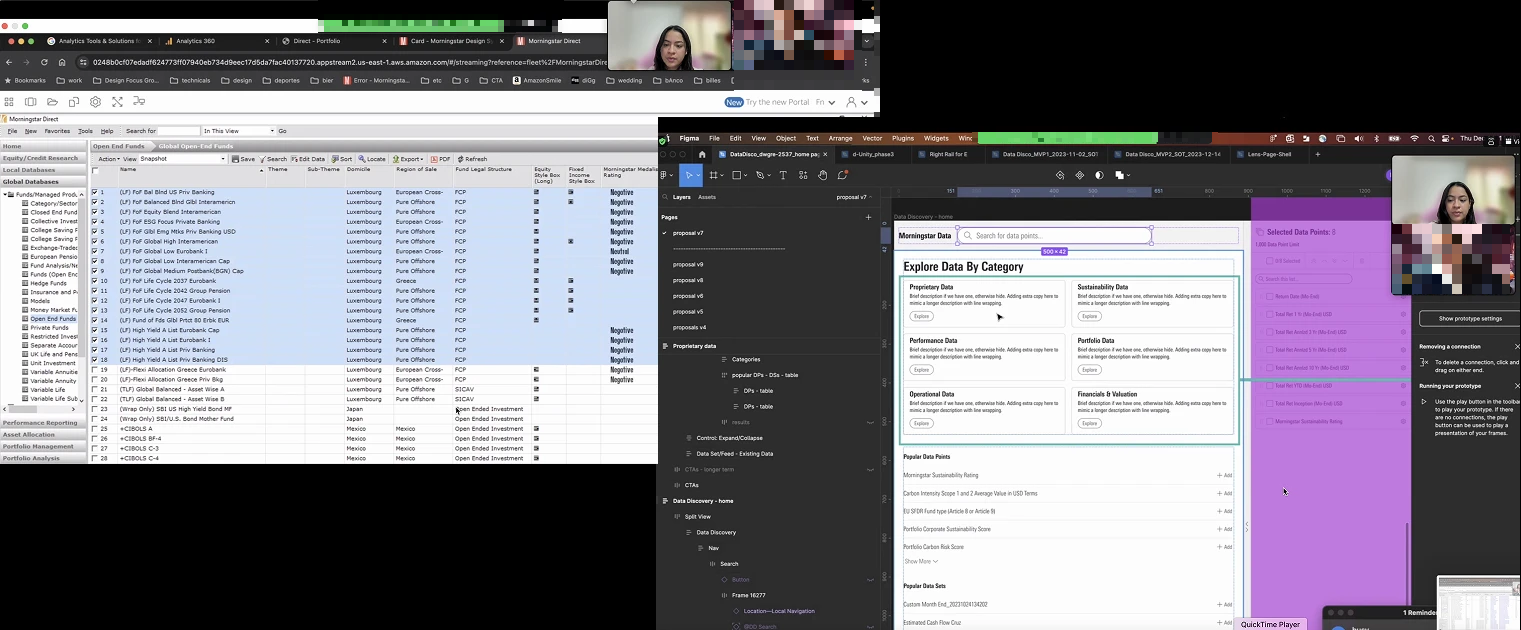
Task: Click the Sort button in Morningstar Direct
Action: [341, 159]
